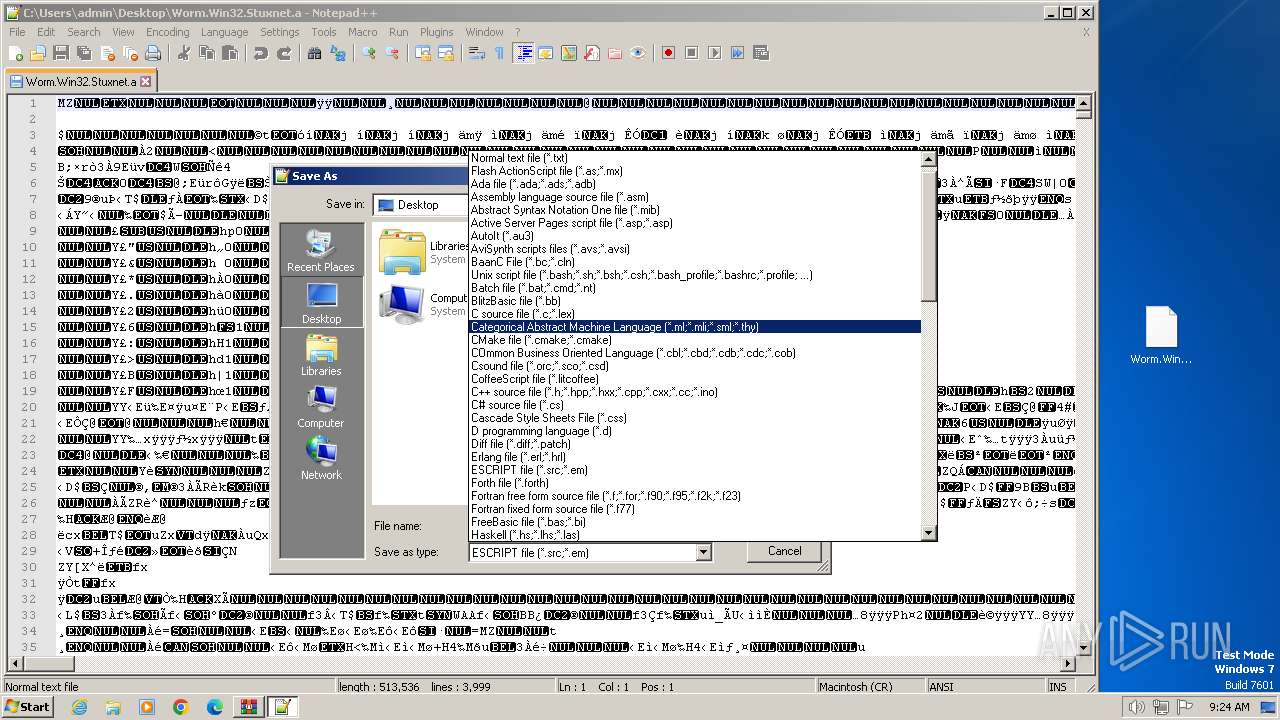1280x720 pixels.
Task: Toggle the Function List icon
Action: click(x=592, y=53)
